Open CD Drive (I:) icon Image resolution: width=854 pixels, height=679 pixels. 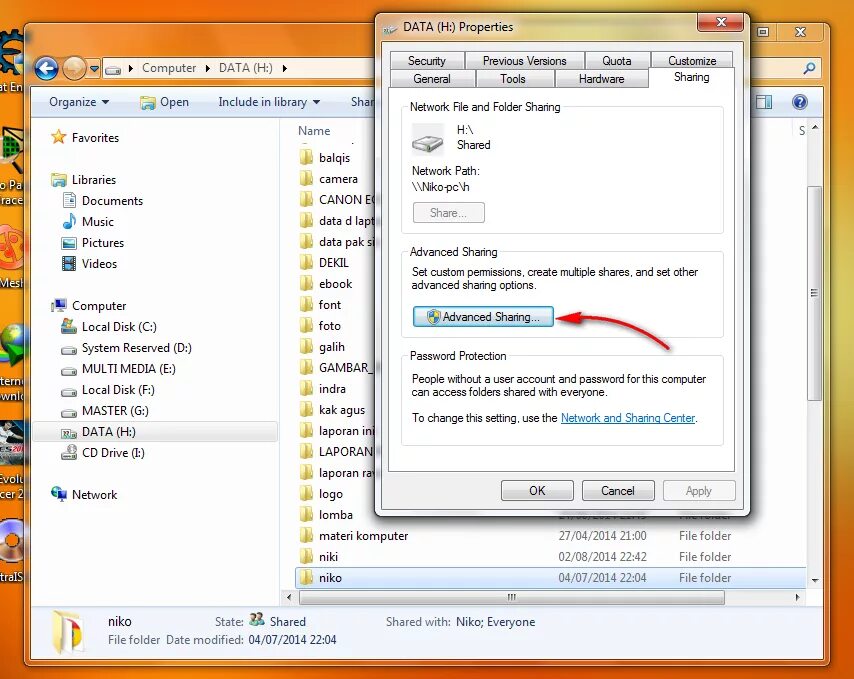tap(69, 452)
